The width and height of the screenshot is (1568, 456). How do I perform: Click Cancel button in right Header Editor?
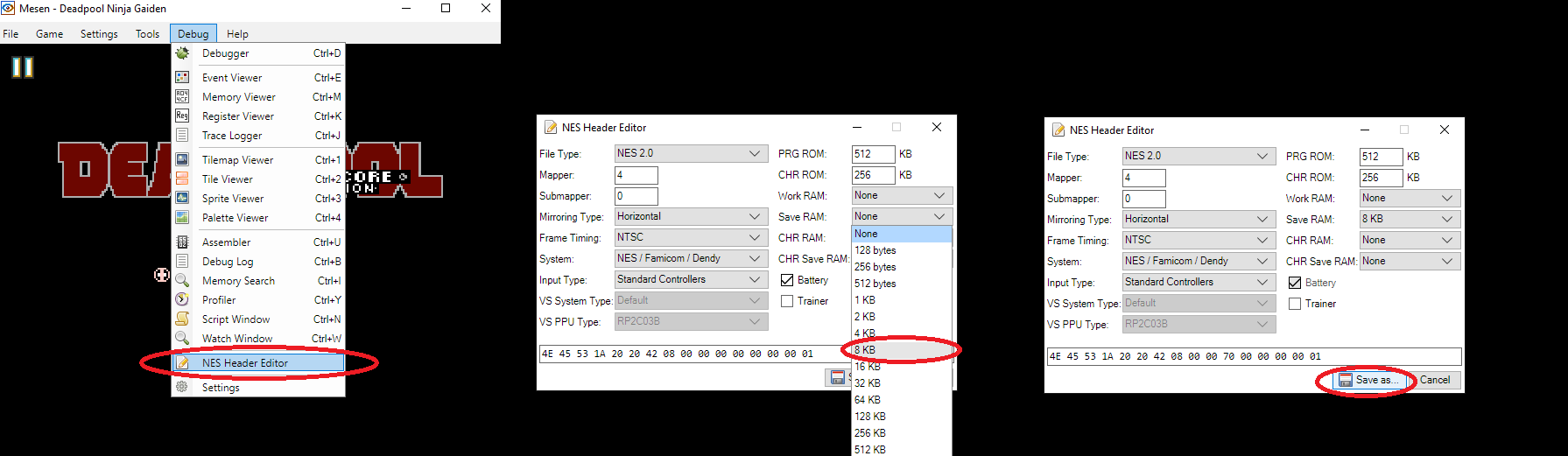(x=1435, y=380)
